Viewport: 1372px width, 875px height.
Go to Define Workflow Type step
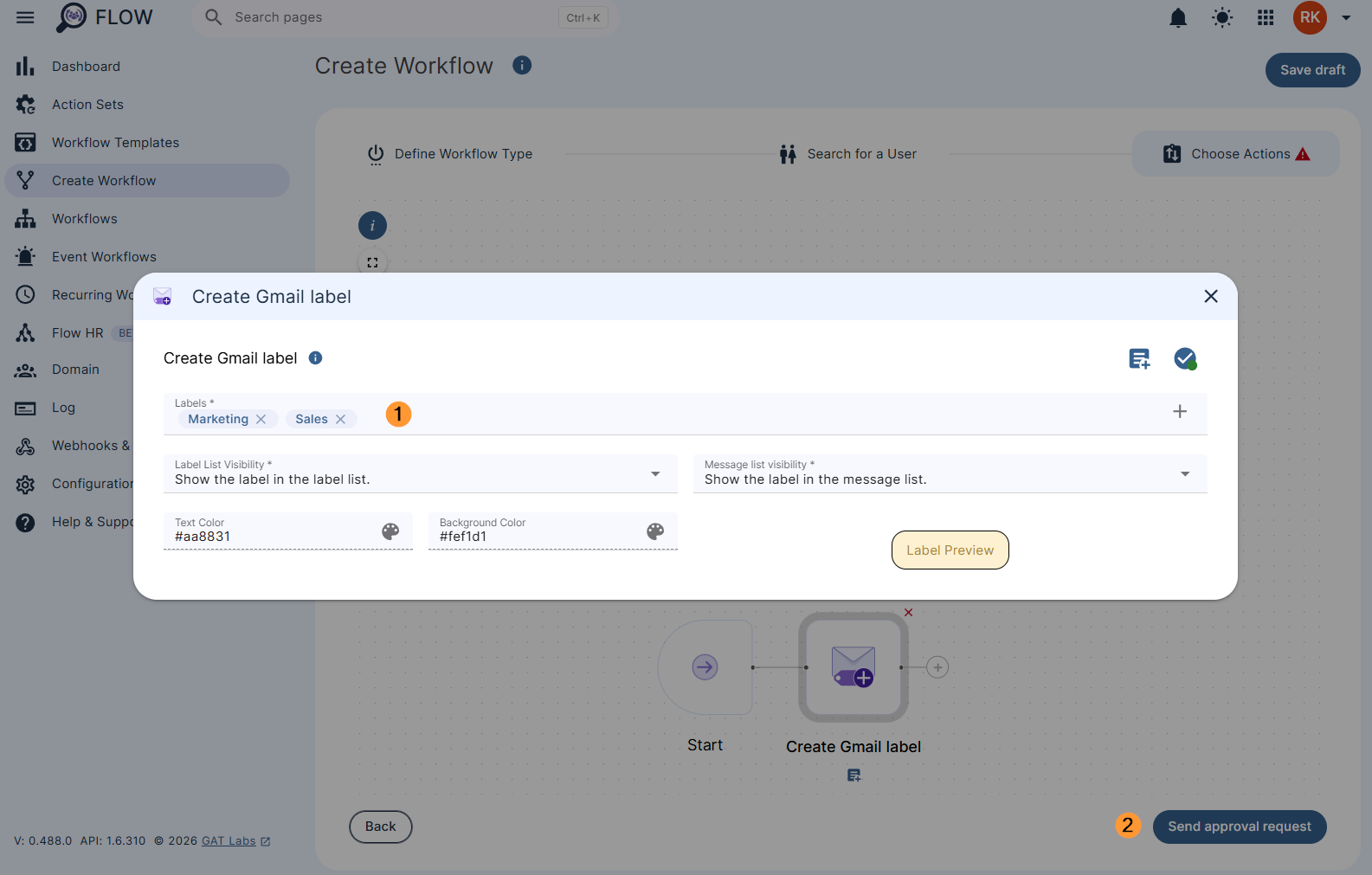(450, 154)
